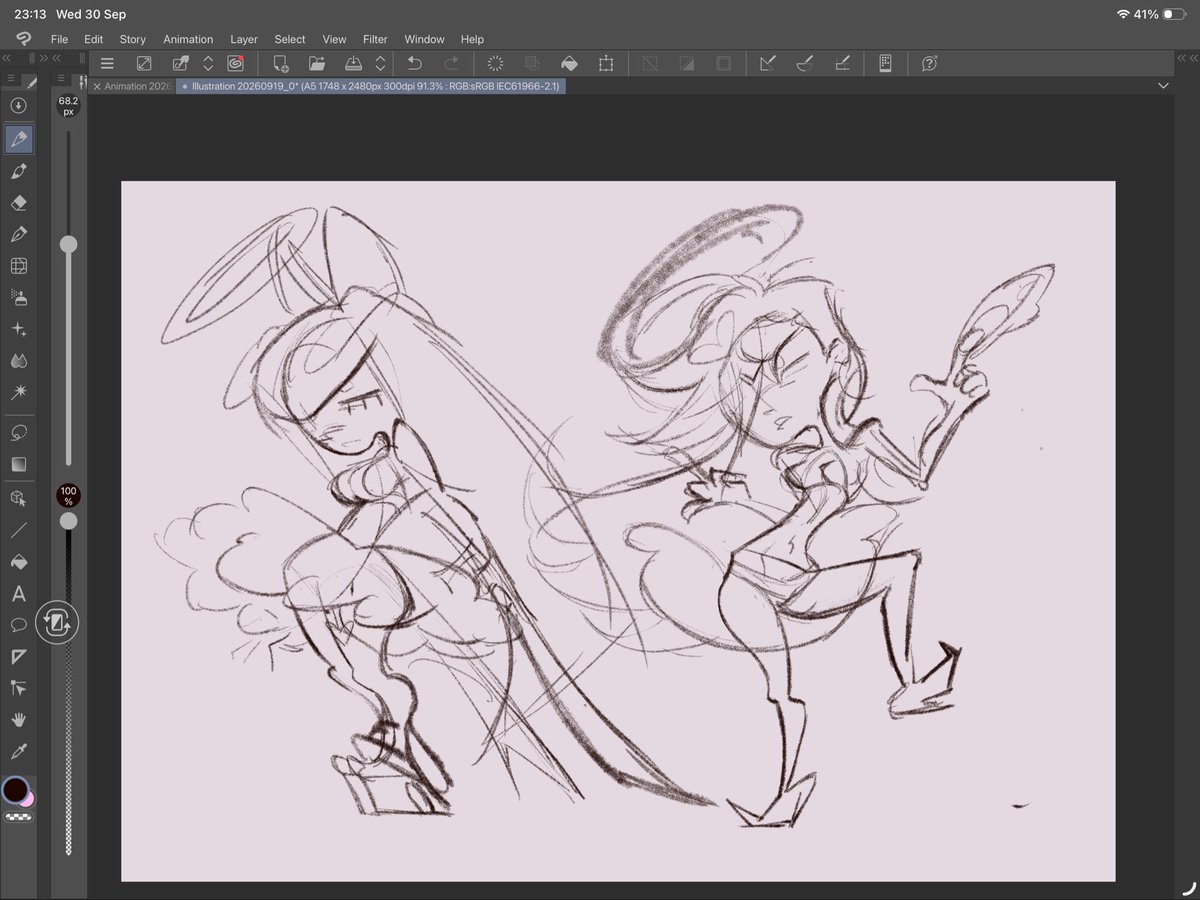Toggle Snap to Ruler

(x=768, y=63)
